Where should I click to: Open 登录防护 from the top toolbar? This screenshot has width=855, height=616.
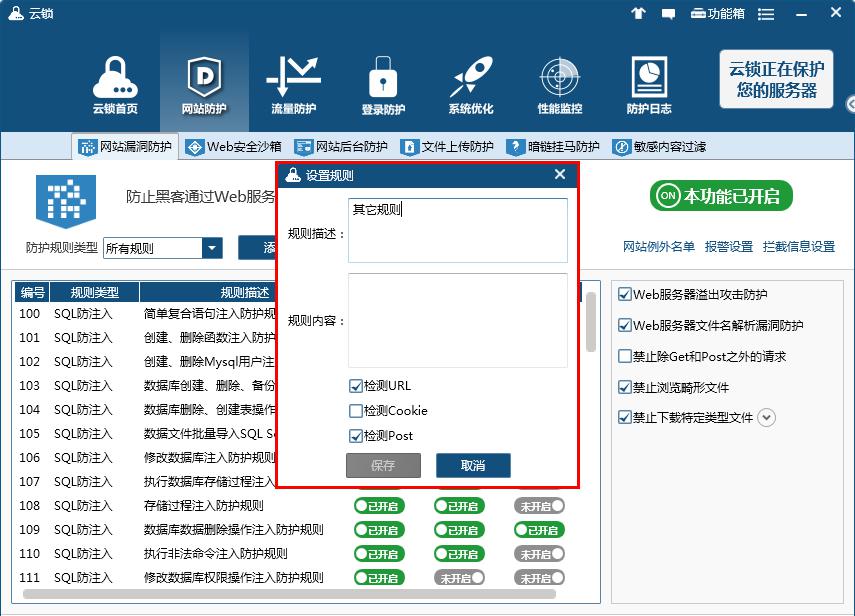[382, 80]
